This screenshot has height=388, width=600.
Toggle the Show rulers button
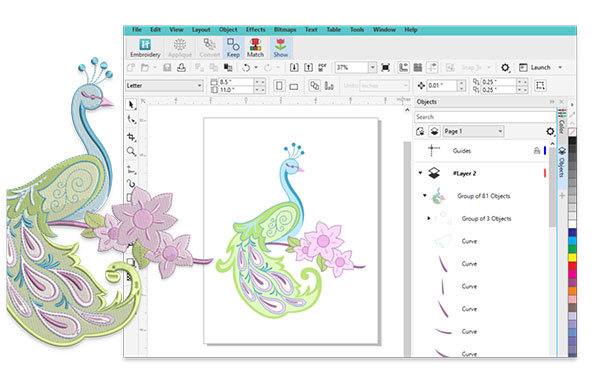(403, 68)
